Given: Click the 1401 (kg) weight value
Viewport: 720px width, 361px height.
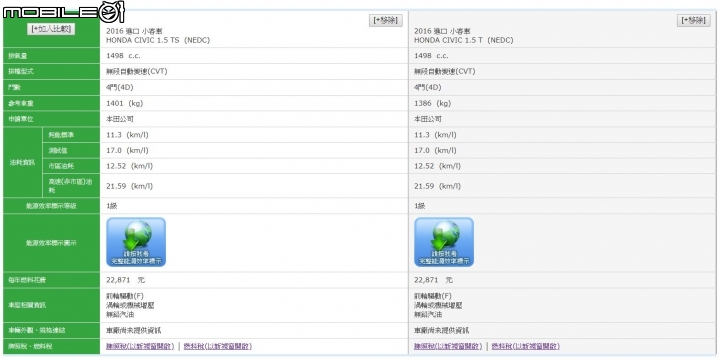Looking at the screenshot, I should 124,103.
